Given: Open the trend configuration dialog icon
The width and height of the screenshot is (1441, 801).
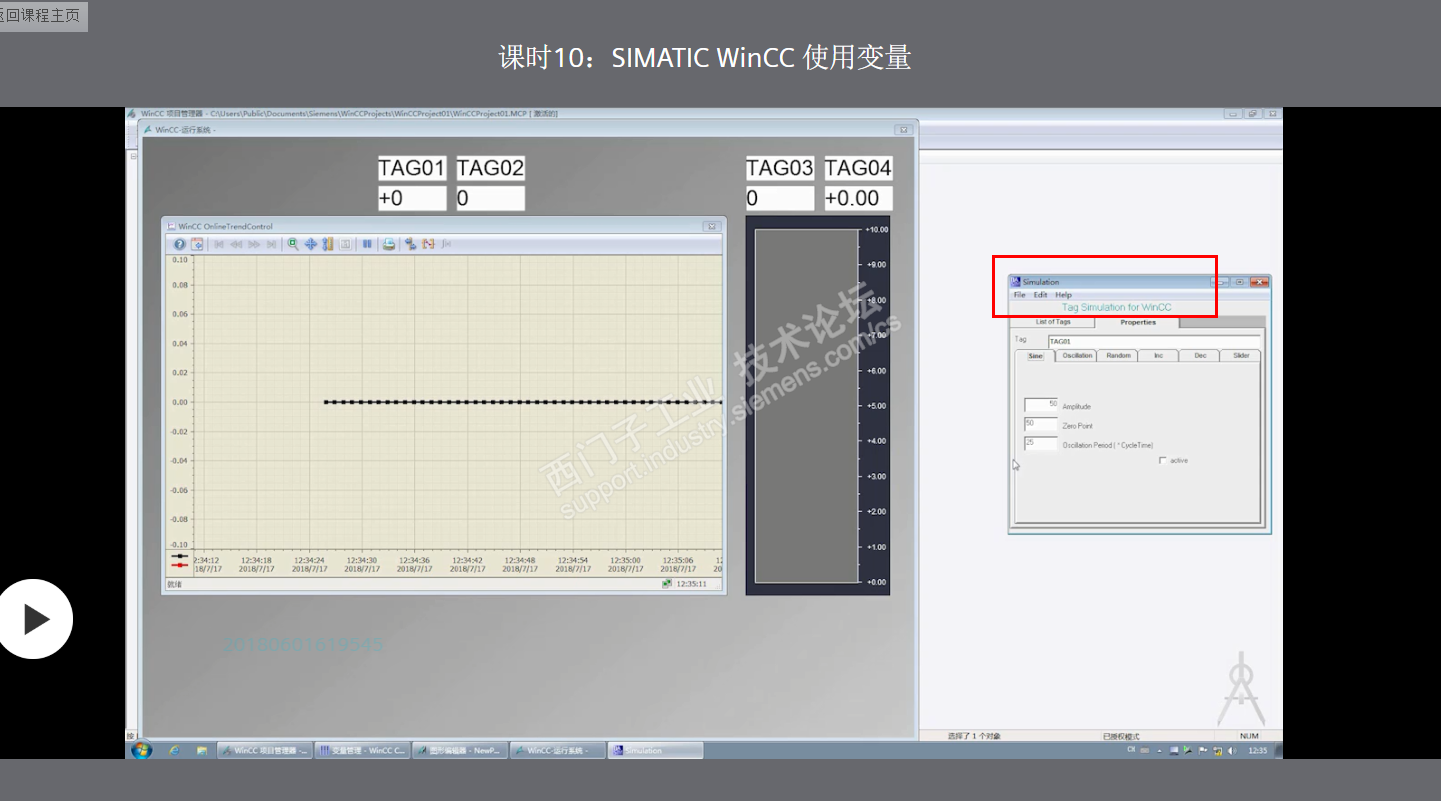Looking at the screenshot, I should point(198,244).
